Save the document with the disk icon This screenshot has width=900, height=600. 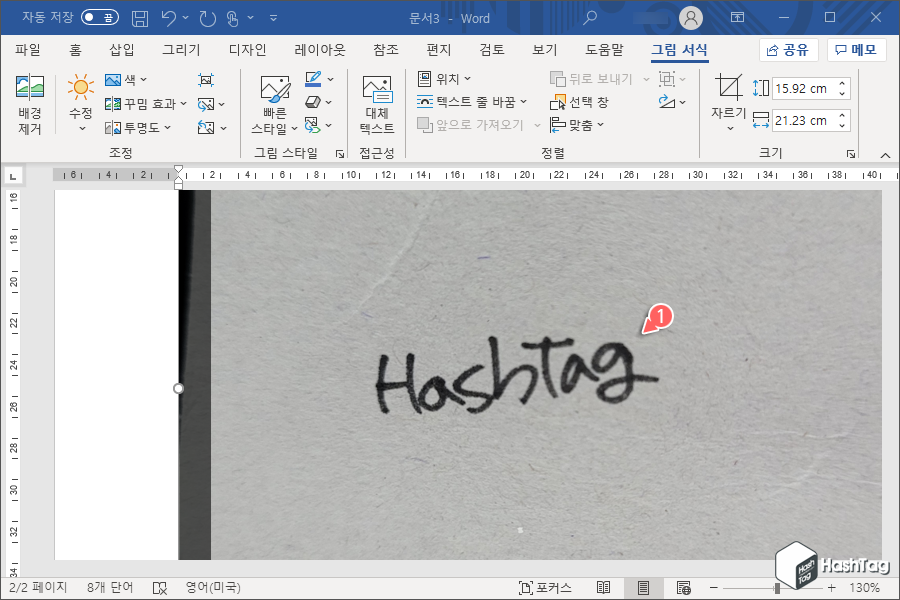(x=139, y=18)
